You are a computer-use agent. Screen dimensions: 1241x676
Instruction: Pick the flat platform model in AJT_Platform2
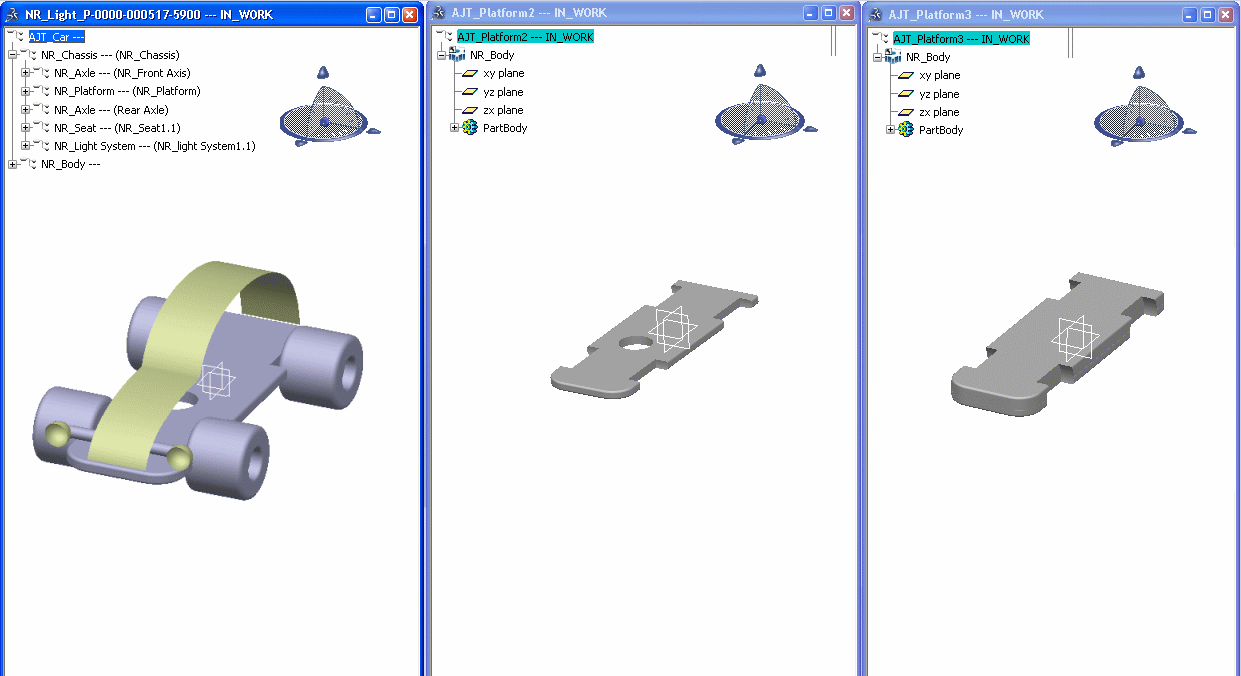tap(654, 339)
